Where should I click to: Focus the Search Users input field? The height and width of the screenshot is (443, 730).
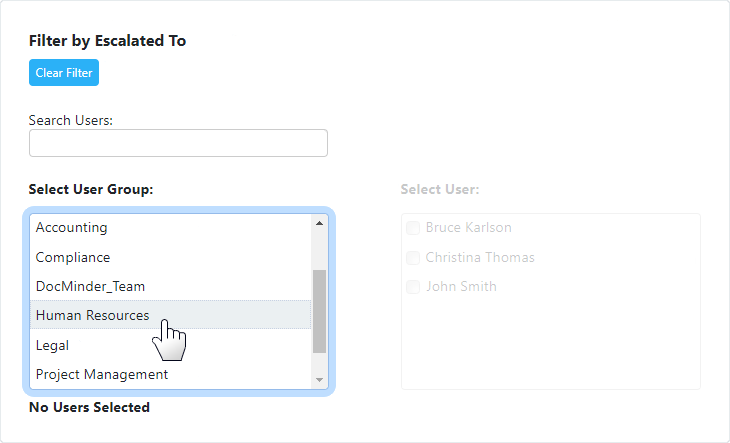coord(178,143)
